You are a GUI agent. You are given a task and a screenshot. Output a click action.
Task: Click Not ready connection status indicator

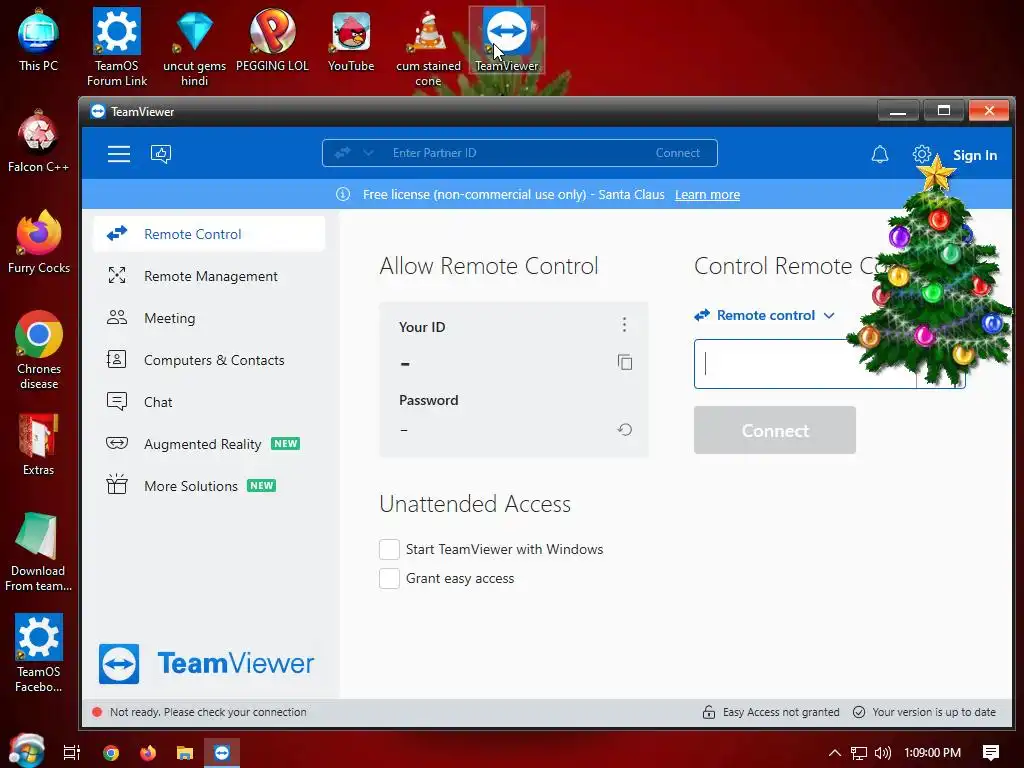[200, 712]
